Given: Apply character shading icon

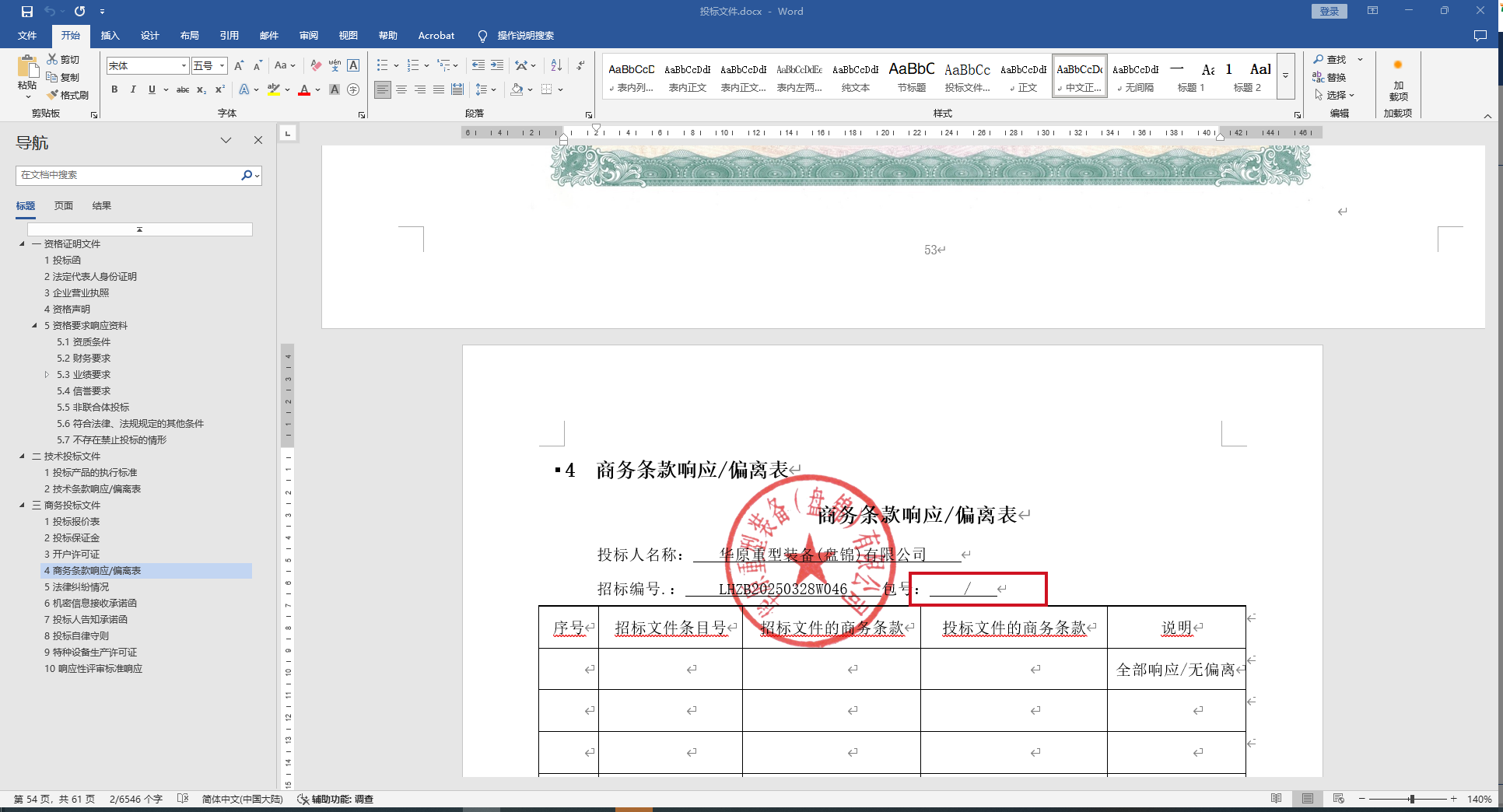Looking at the screenshot, I should (335, 89).
